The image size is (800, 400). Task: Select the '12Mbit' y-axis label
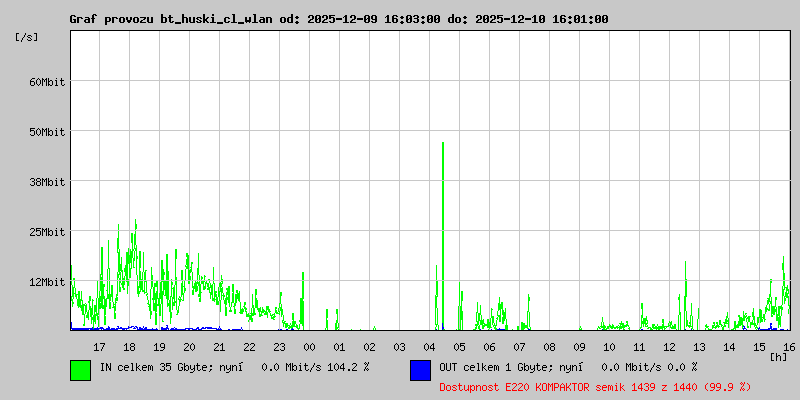pyautogui.click(x=47, y=282)
